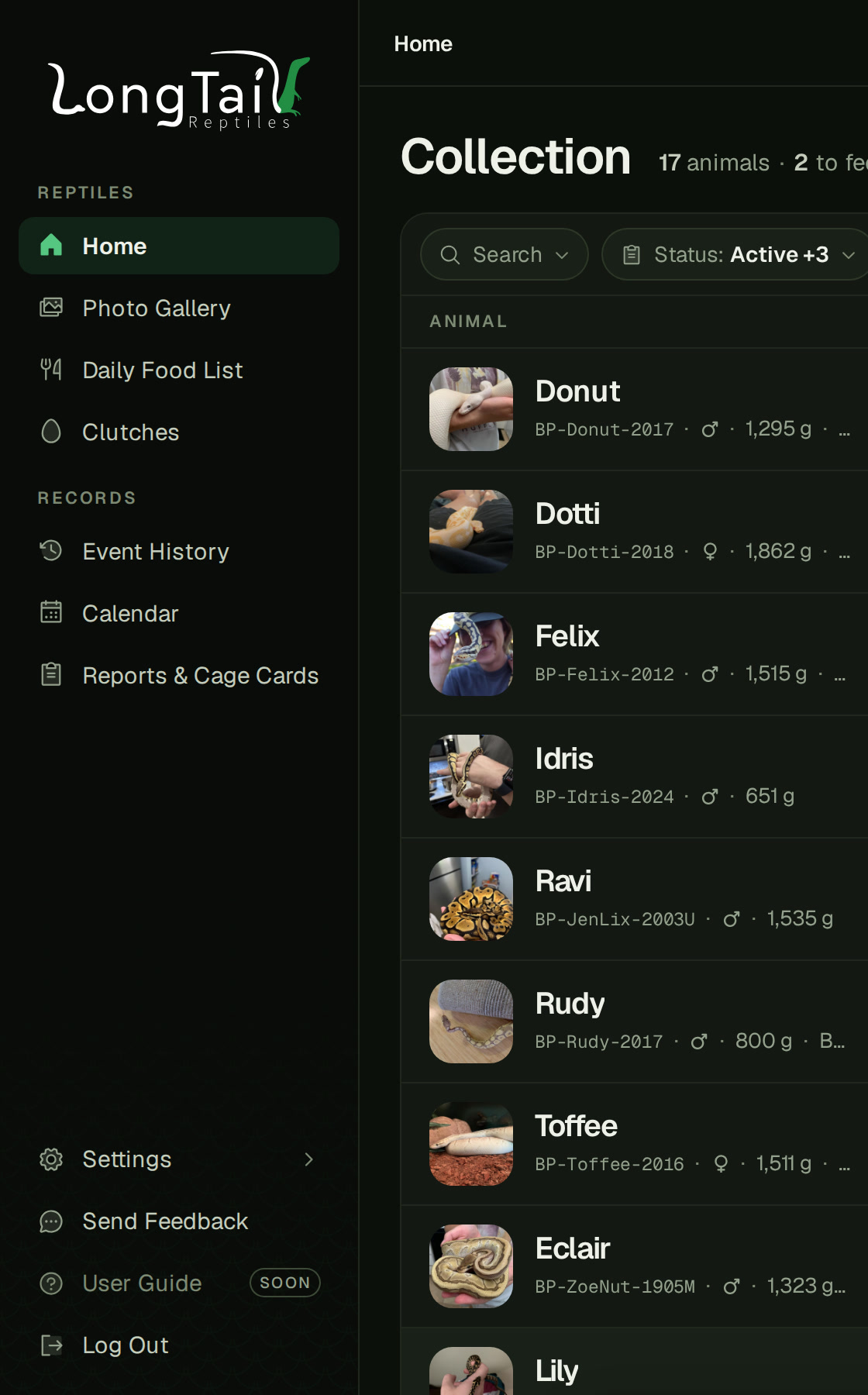868x1395 pixels.
Task: Open Toffee's photo thumbnail
Action: coord(471,1144)
